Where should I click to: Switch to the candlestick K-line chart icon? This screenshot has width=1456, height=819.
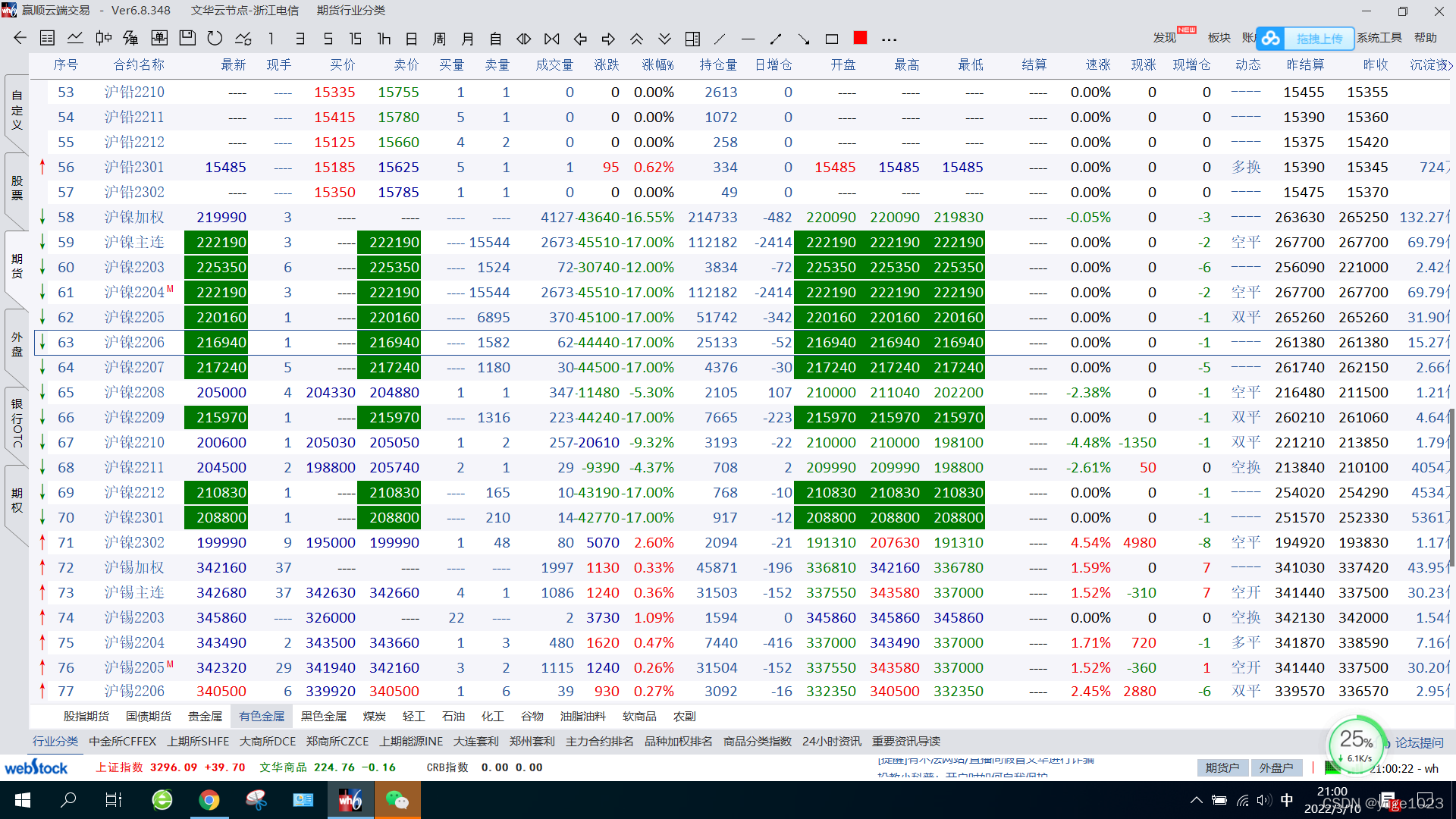[104, 38]
